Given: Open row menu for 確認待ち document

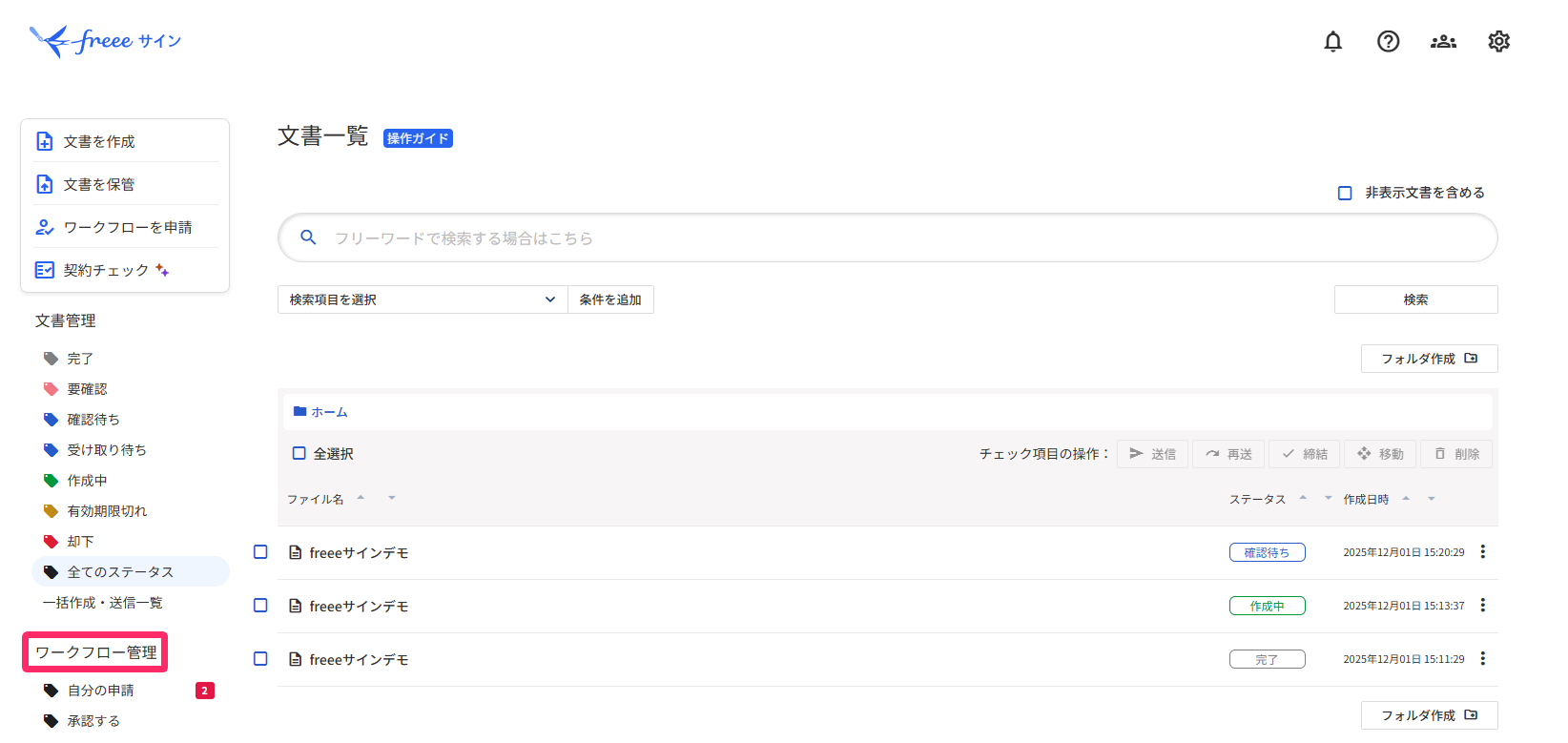Looking at the screenshot, I should tap(1482, 552).
